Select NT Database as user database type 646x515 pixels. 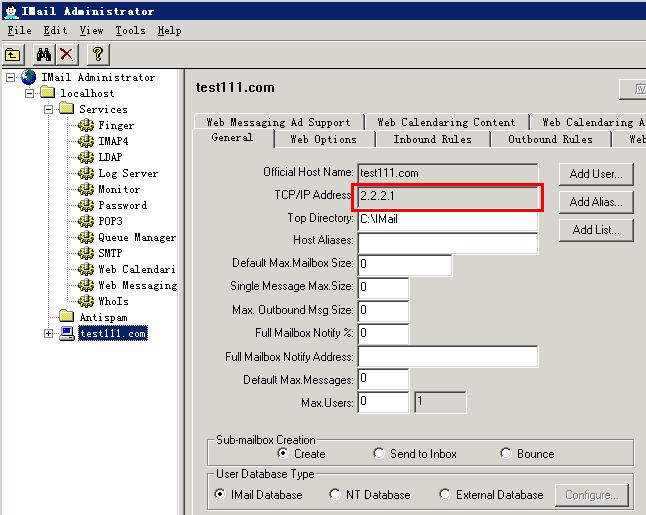[x=335, y=494]
